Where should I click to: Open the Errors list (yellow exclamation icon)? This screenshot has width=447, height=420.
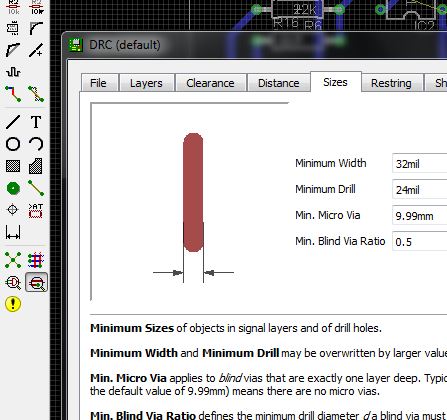13,304
